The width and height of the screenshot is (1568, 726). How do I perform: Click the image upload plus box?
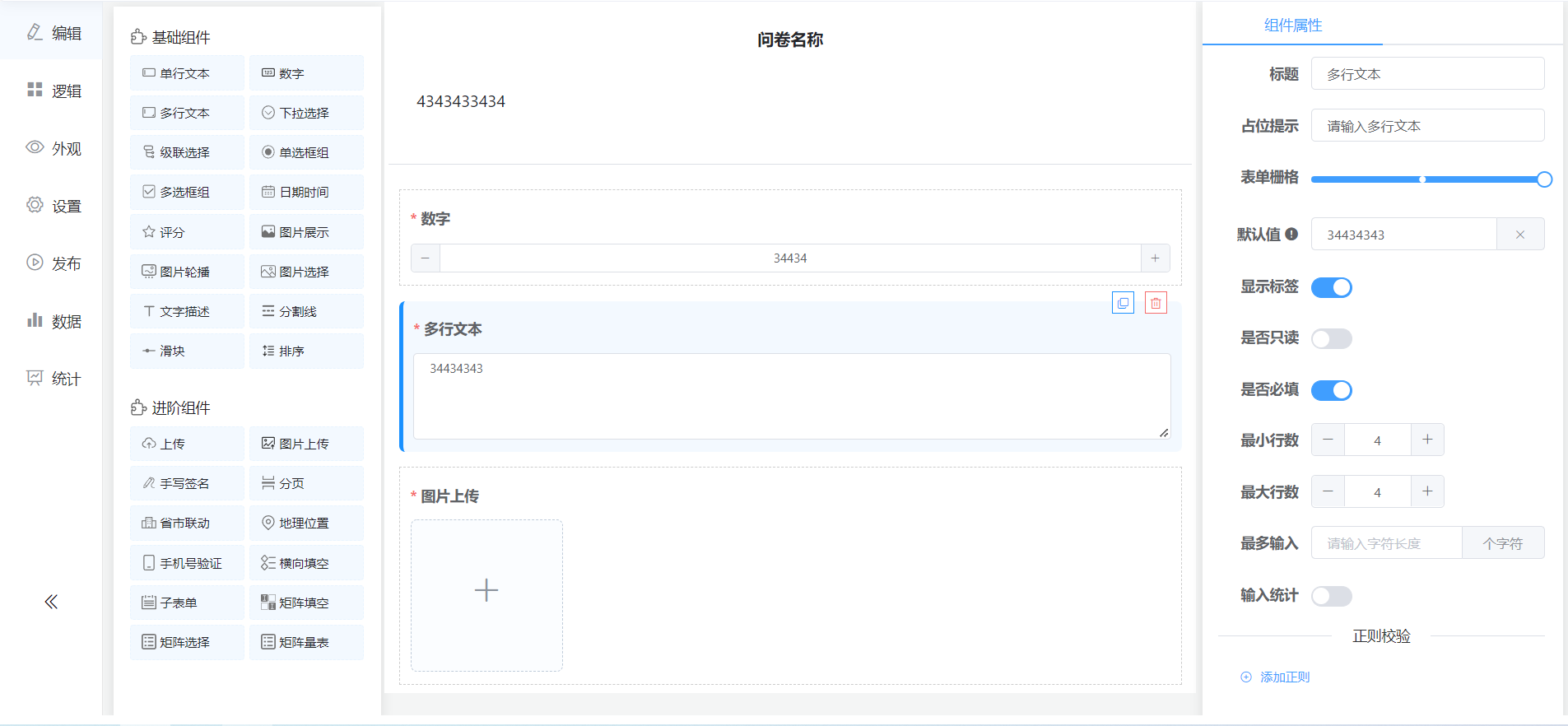click(486, 595)
